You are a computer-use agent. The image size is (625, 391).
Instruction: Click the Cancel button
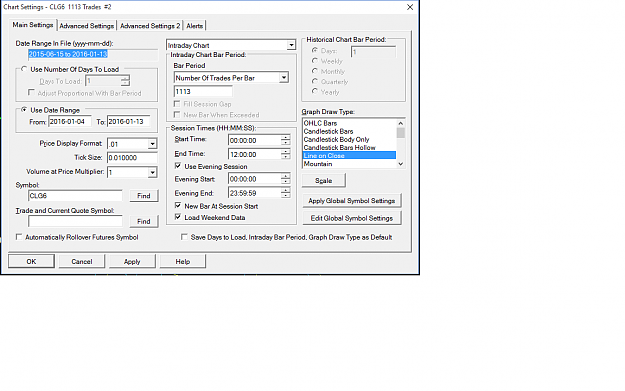(82, 261)
